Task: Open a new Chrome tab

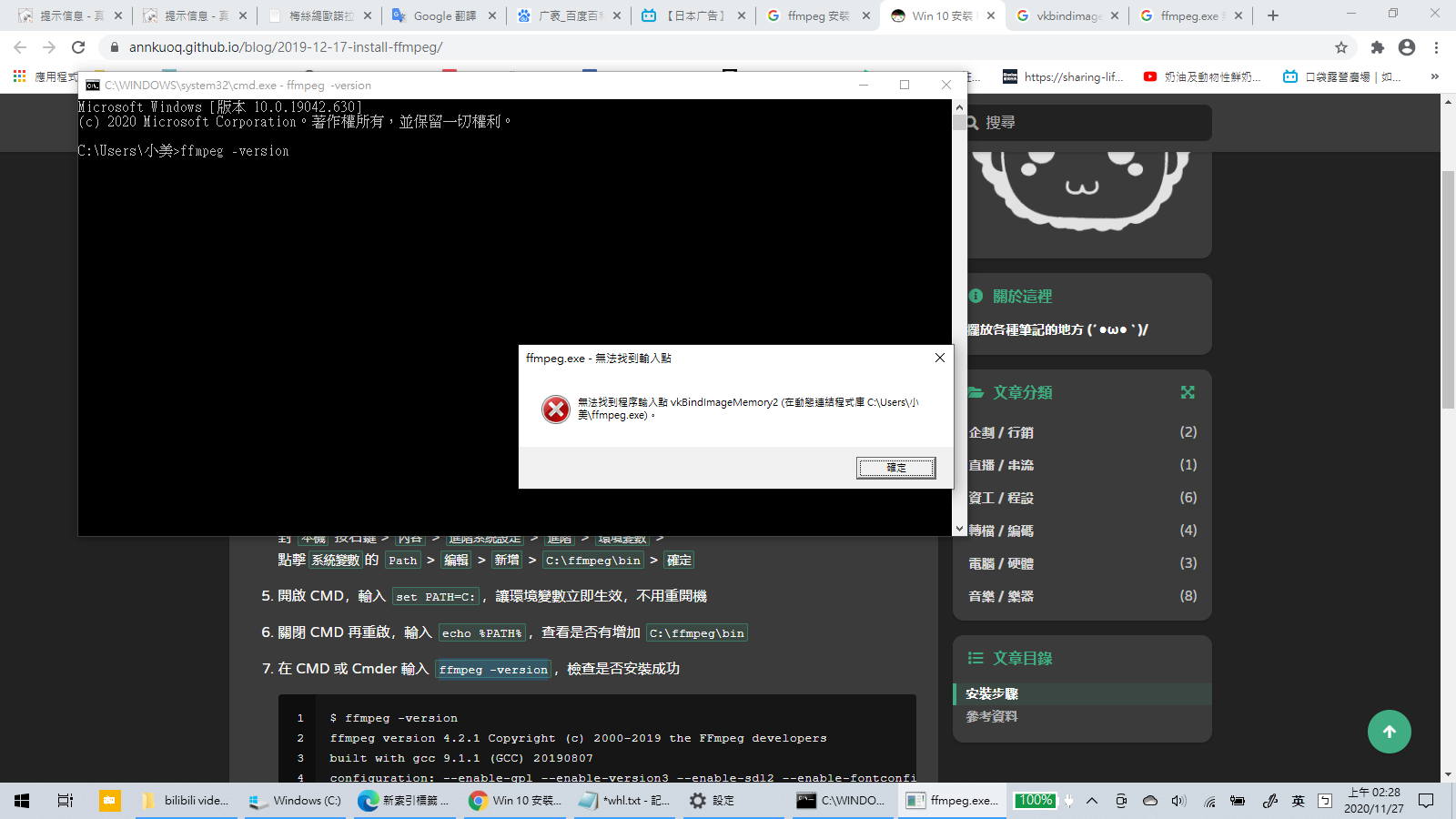Action: [1273, 15]
